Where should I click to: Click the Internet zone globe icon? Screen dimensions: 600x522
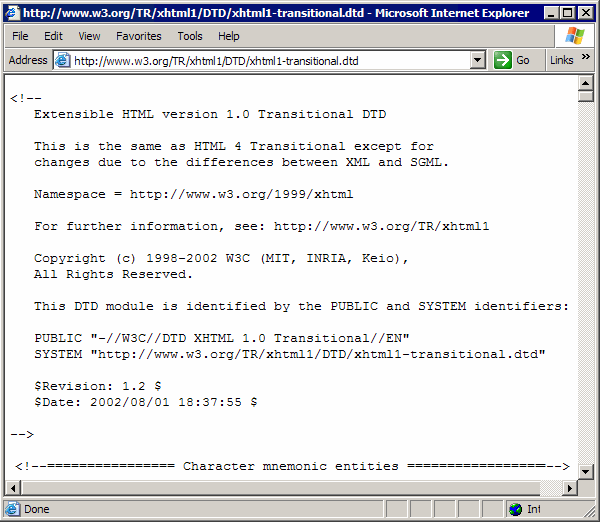(x=515, y=509)
